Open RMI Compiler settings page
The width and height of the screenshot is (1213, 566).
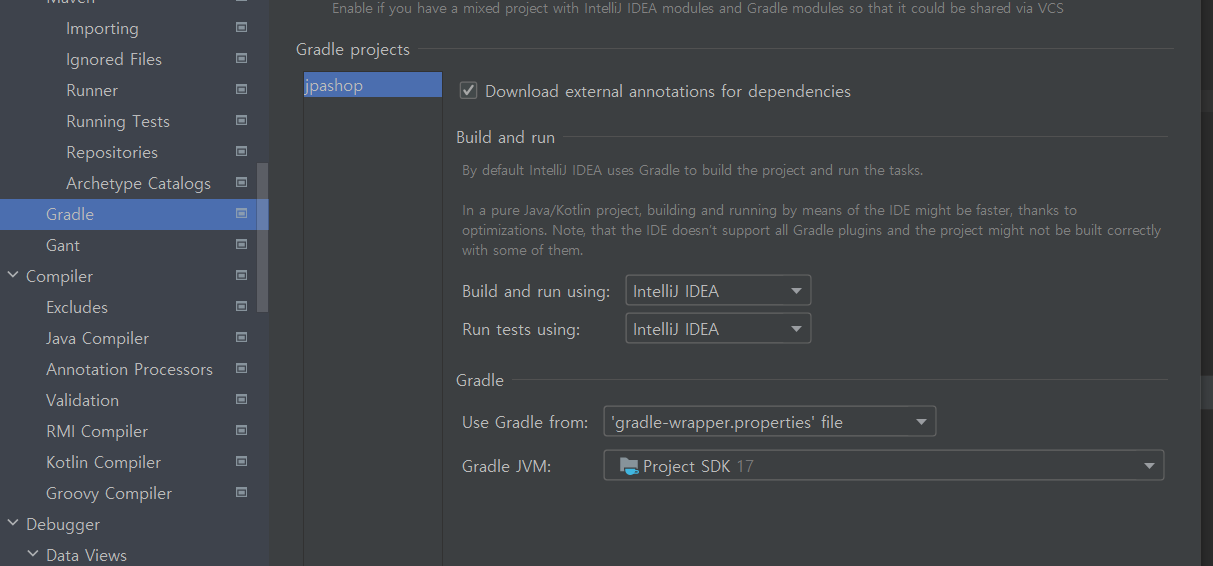pyautogui.click(x=97, y=431)
